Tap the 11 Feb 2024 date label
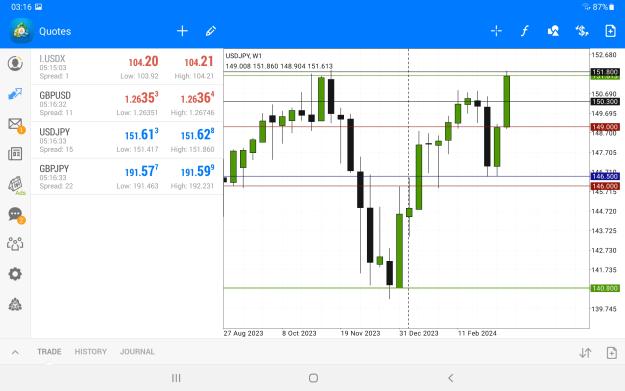625x391 pixels. click(477, 333)
